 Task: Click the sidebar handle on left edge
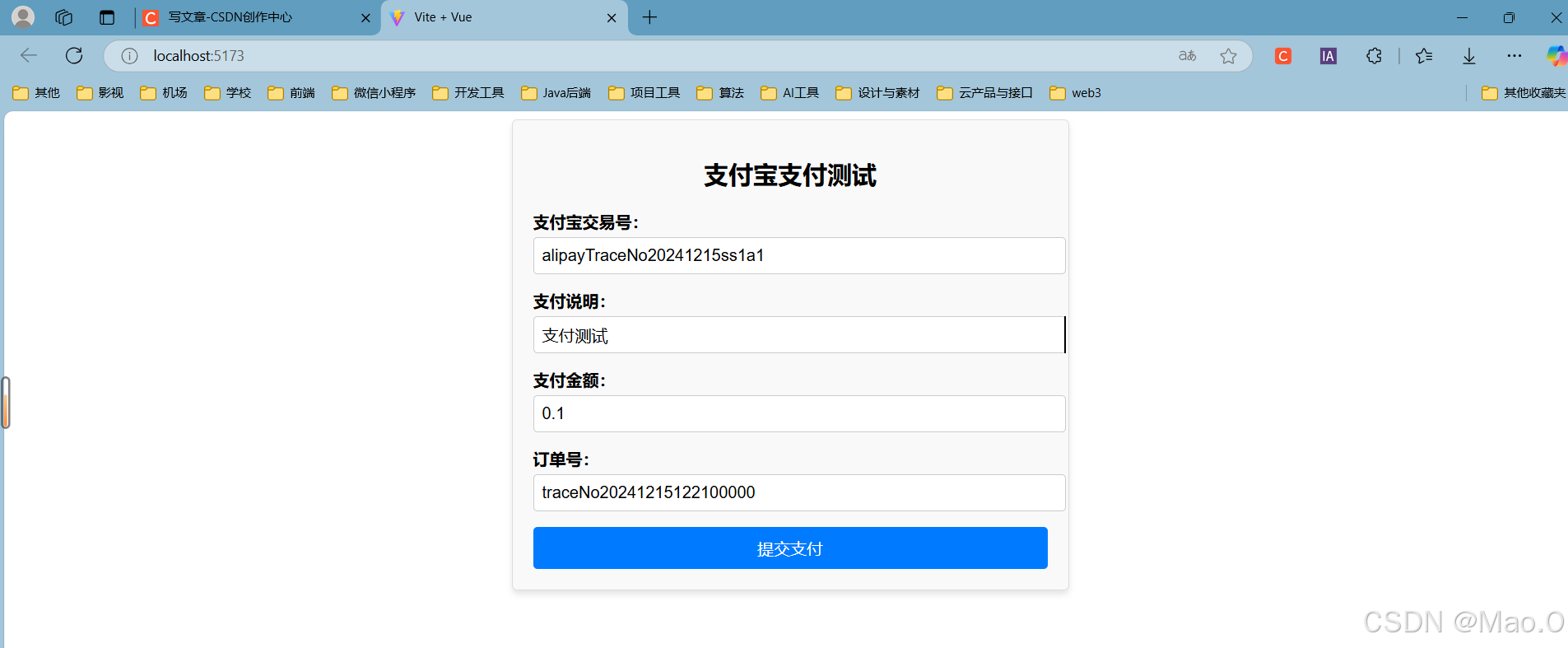click(5, 403)
